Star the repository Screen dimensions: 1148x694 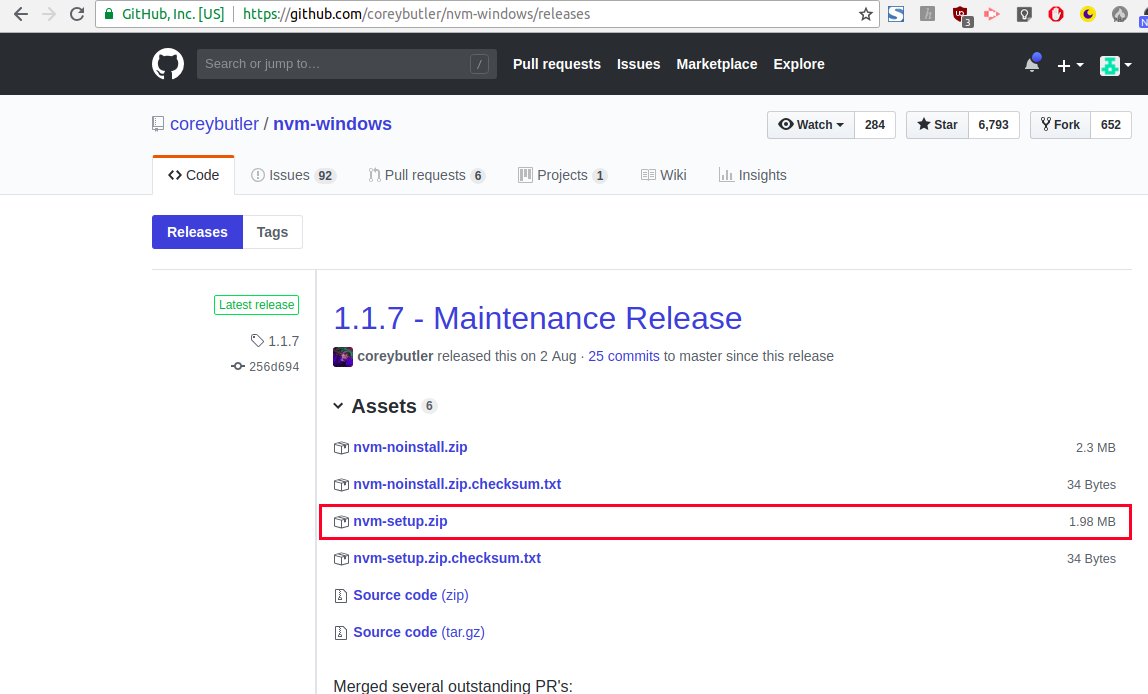937,124
